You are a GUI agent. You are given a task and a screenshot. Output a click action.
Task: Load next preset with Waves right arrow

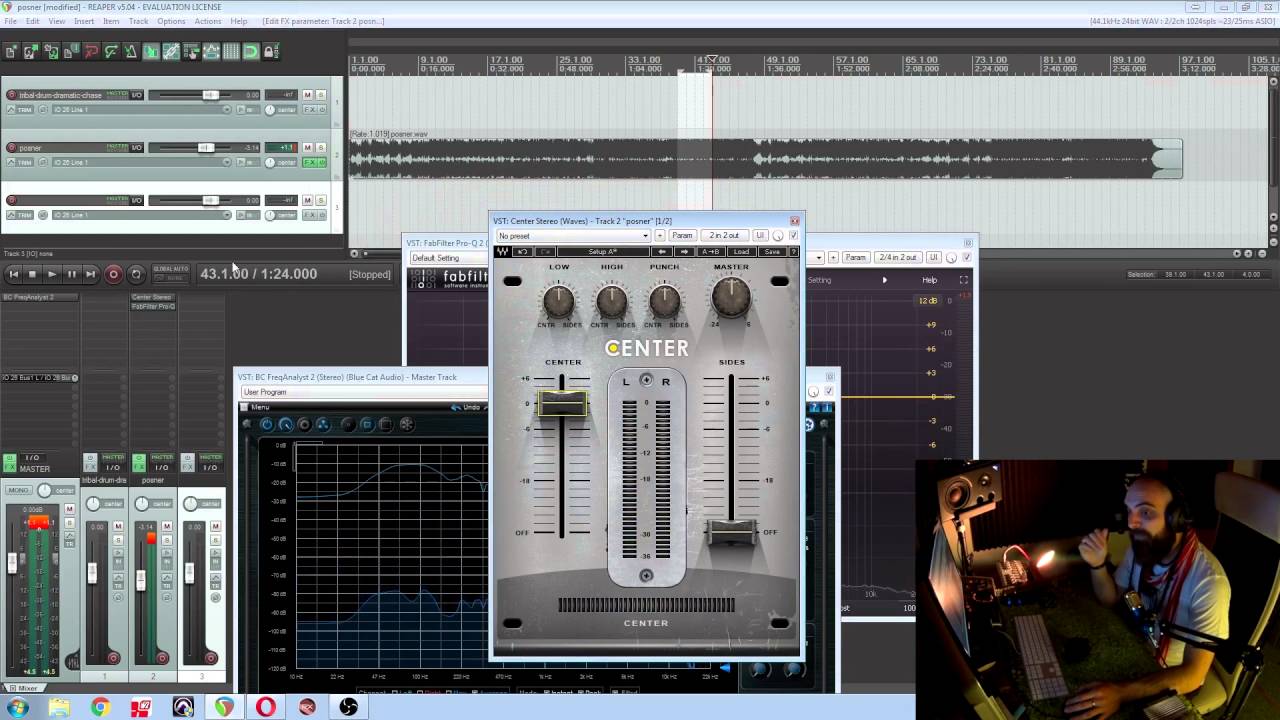[684, 252]
